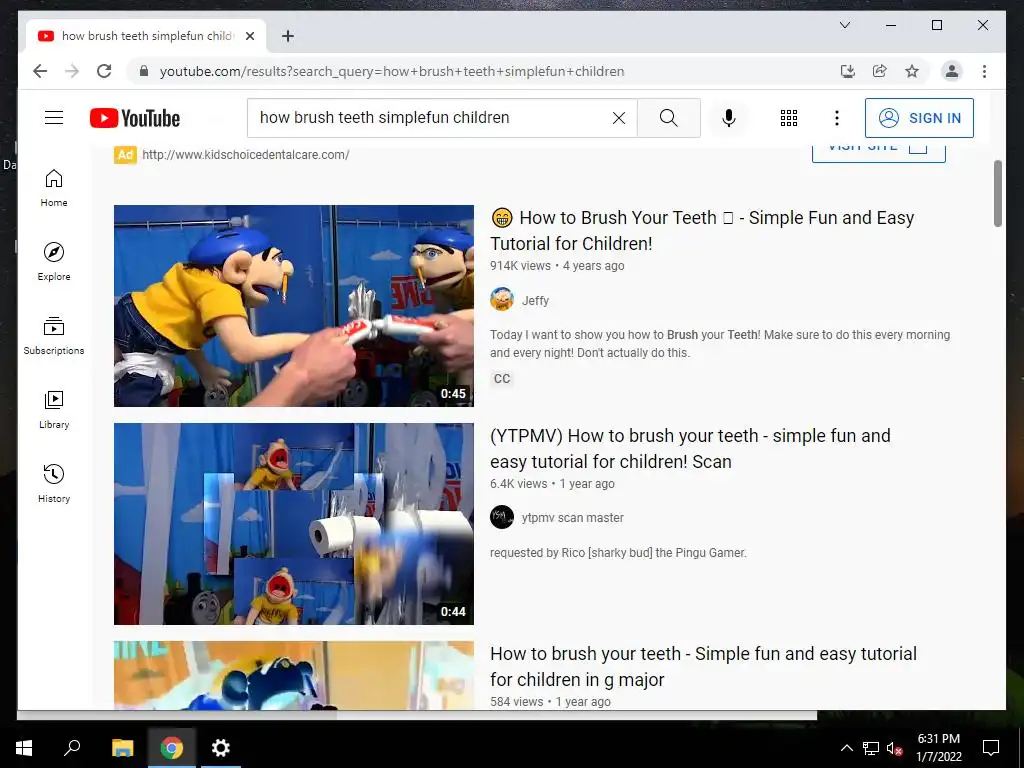Screen dimensions: 1024x768
Task: Click the '6.4K views • 1 year ago' text
Action: click(x=552, y=484)
